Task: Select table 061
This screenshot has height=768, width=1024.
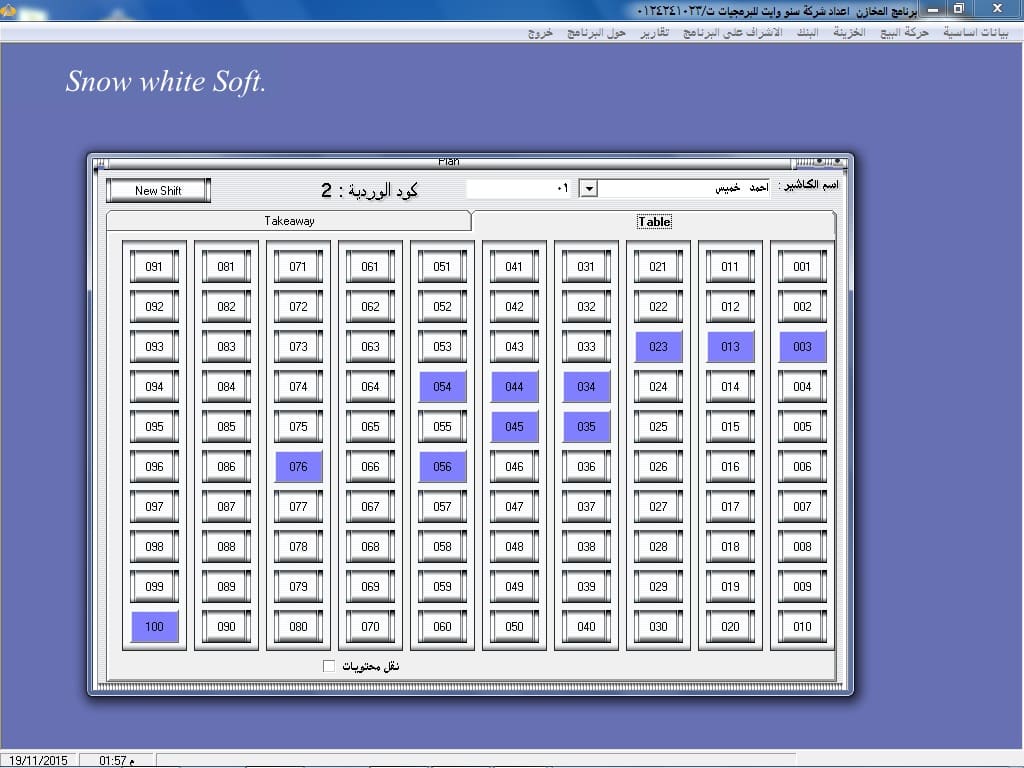Action: click(370, 266)
